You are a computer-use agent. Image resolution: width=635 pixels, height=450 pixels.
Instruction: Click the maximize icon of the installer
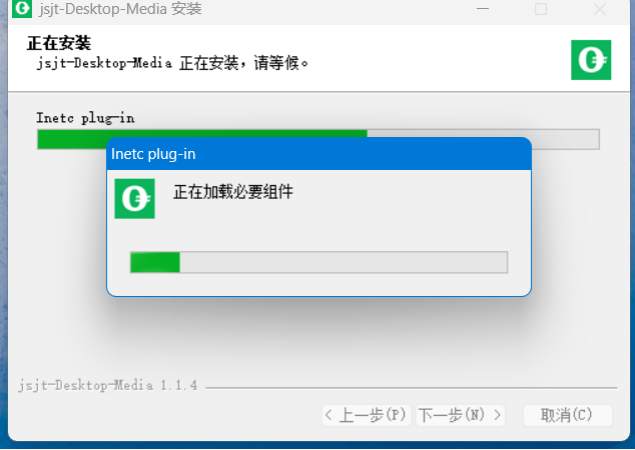(541, 9)
